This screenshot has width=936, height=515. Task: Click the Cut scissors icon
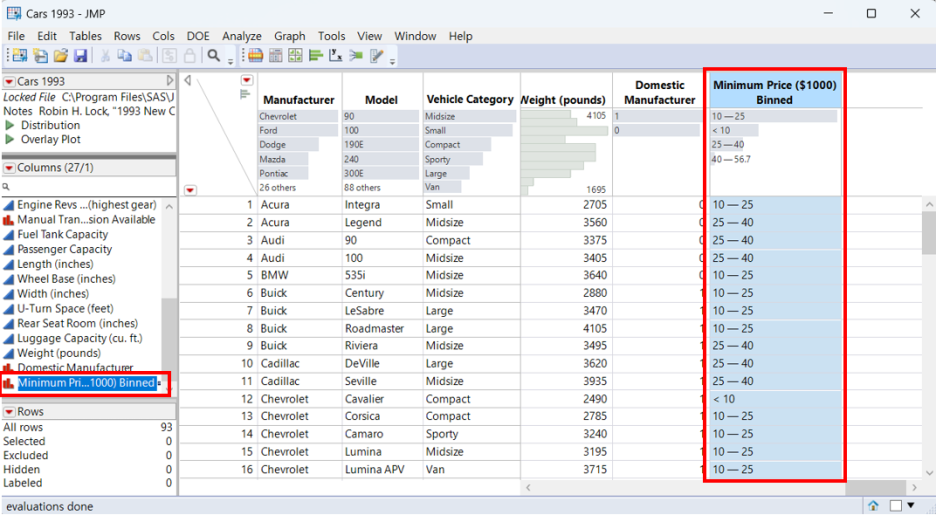[x=105, y=56]
